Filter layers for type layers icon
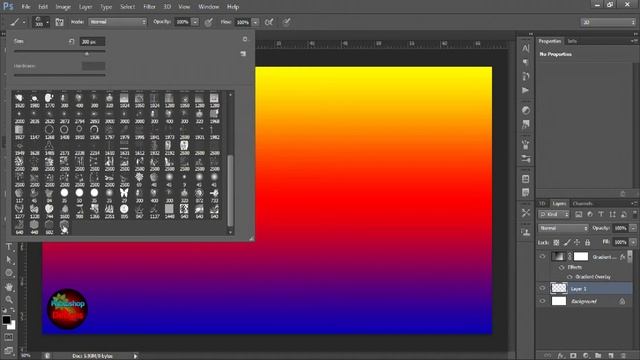 coord(601,214)
